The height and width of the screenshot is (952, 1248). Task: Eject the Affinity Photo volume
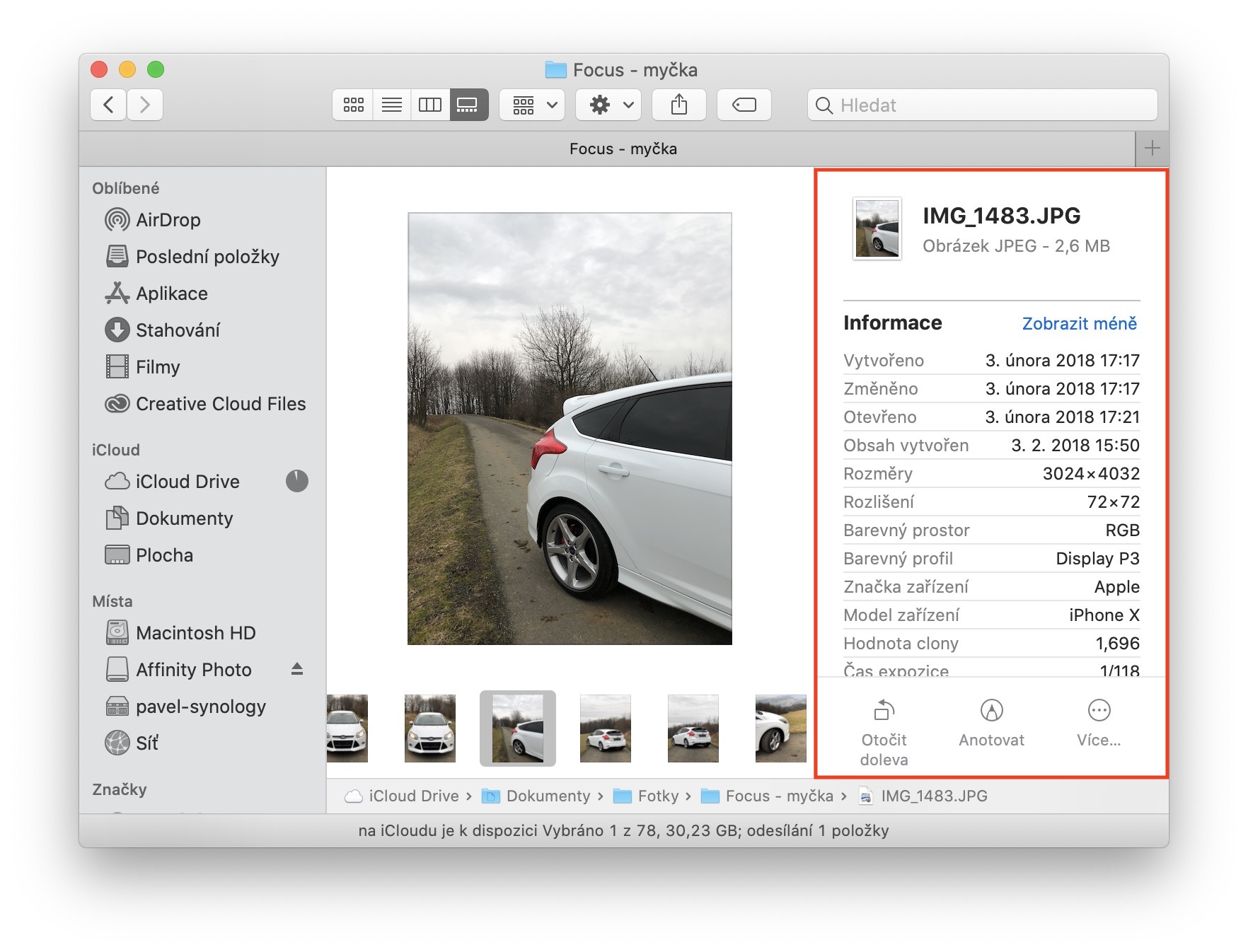coord(297,669)
